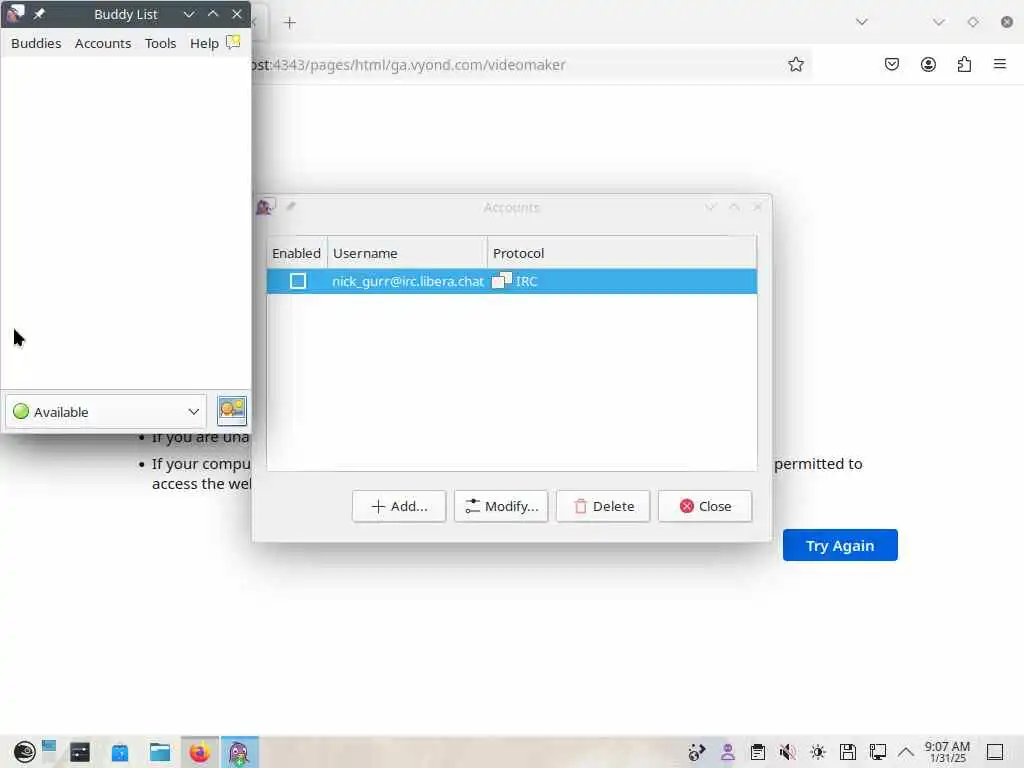
Task: Sort accounts by the Enabled column header
Action: coord(296,253)
